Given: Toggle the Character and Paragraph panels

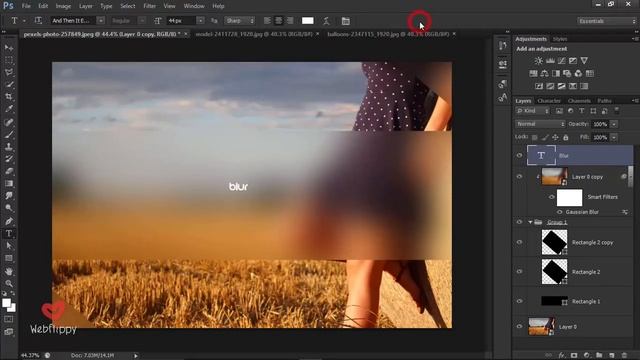Looking at the screenshot, I should pyautogui.click(x=346, y=21).
